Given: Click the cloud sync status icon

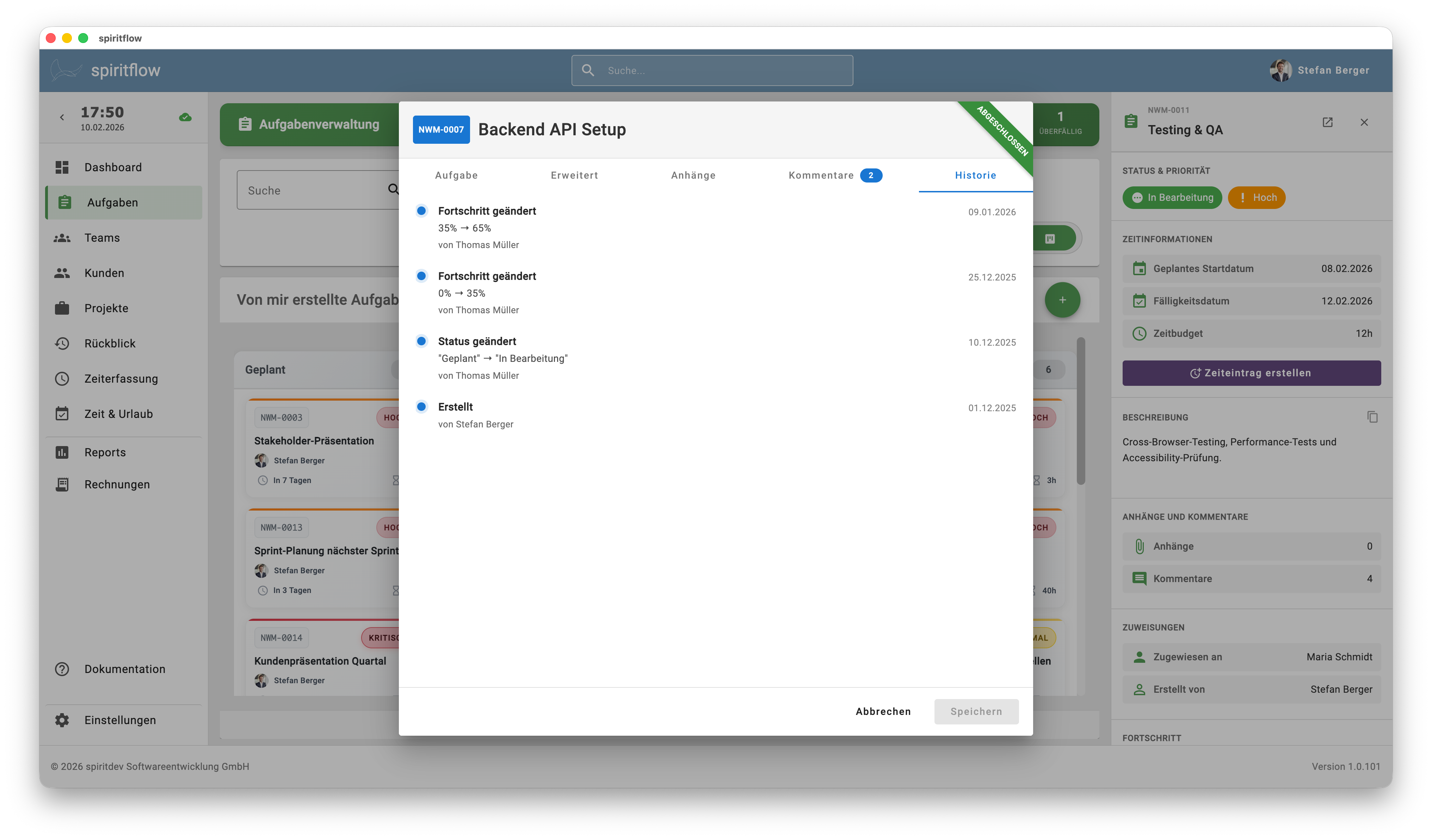Looking at the screenshot, I should [x=185, y=117].
